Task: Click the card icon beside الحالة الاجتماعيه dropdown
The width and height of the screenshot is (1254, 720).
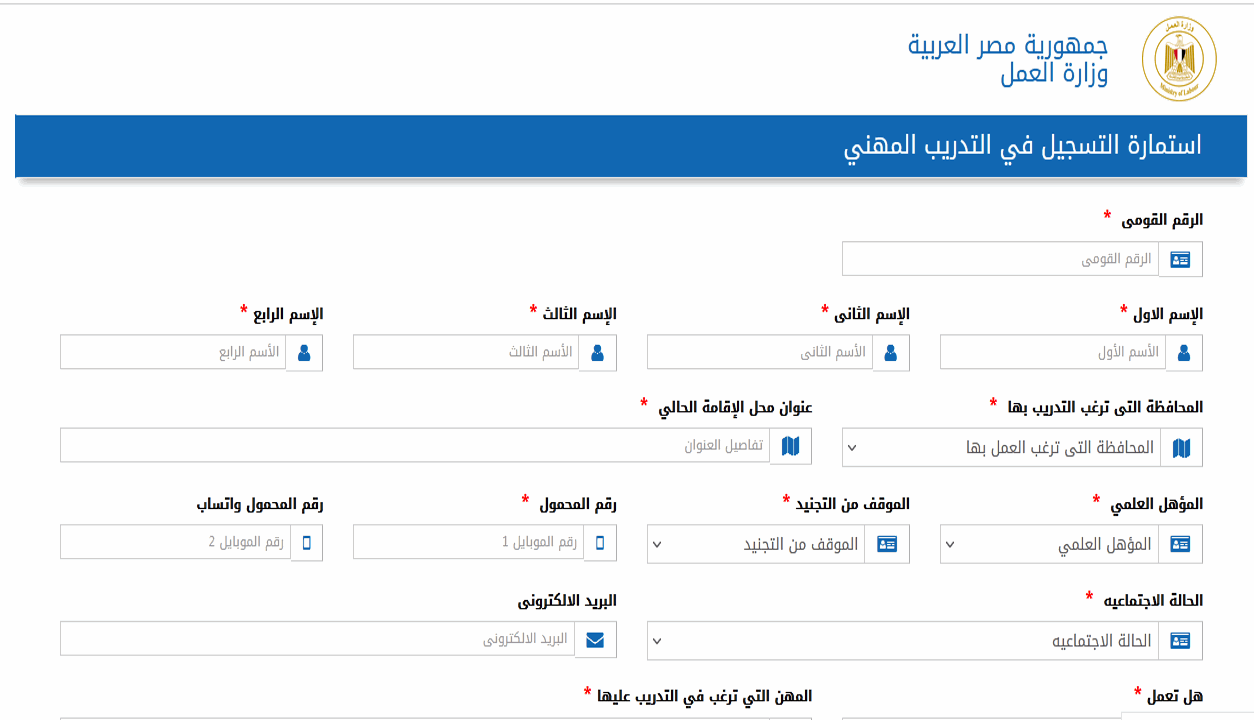Action: [x=1180, y=641]
